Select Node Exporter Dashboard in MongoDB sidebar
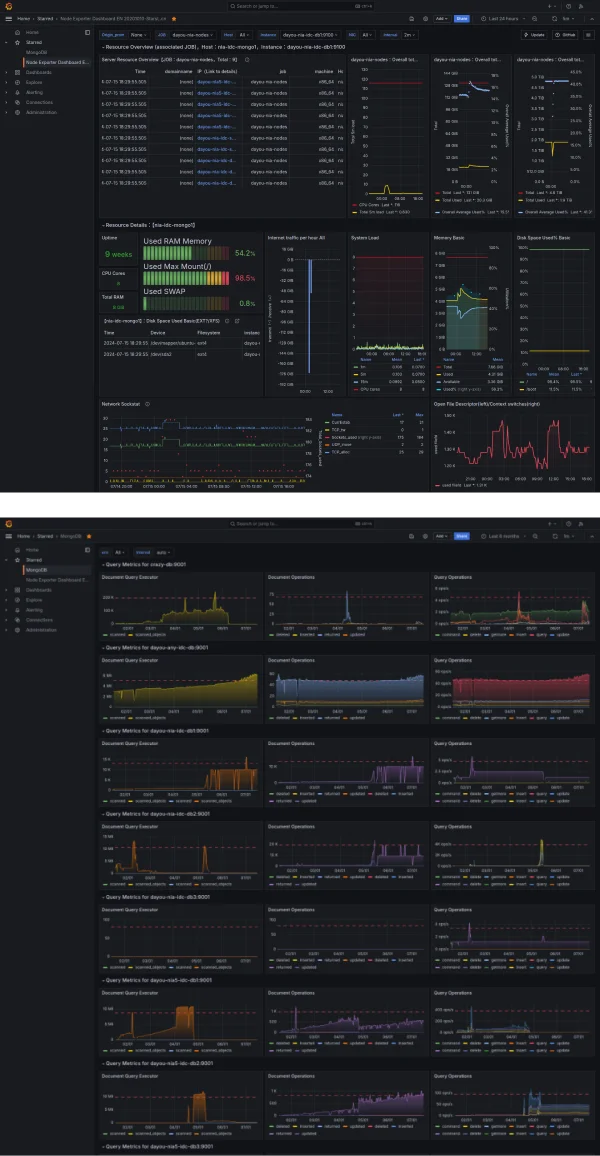600x1156 pixels. coord(57,579)
